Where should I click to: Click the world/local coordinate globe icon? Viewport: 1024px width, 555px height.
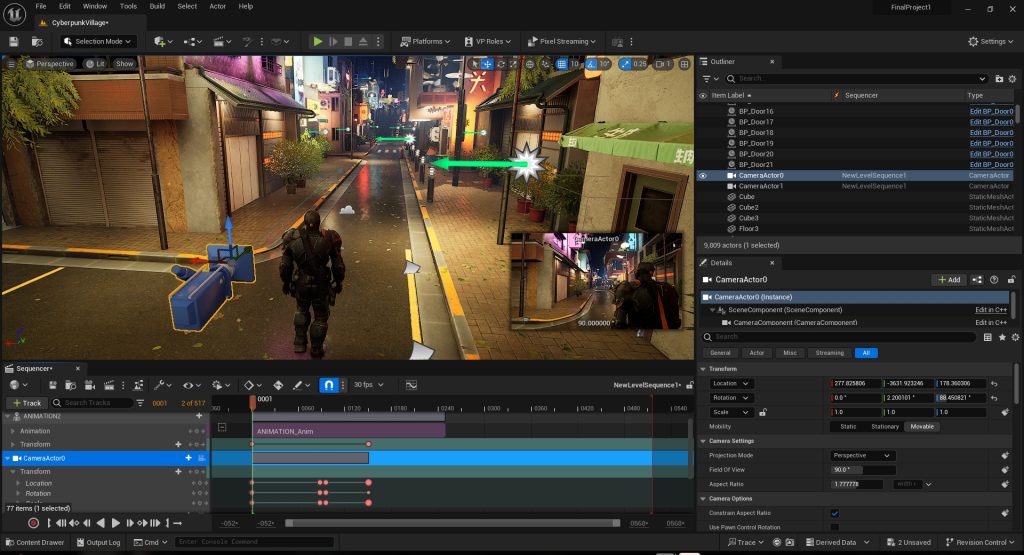(530, 64)
